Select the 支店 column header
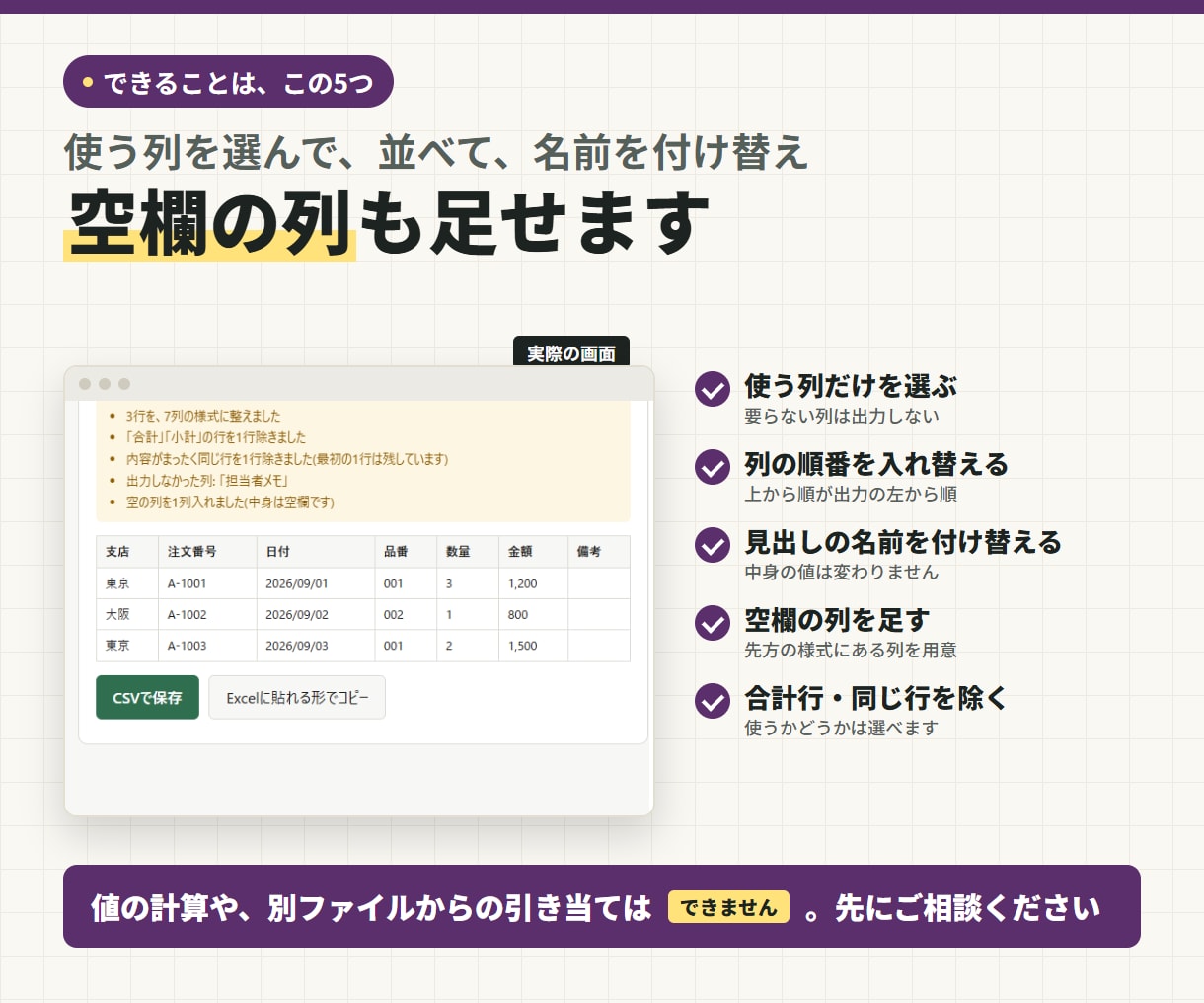The height and width of the screenshot is (1003, 1204). 127,551
